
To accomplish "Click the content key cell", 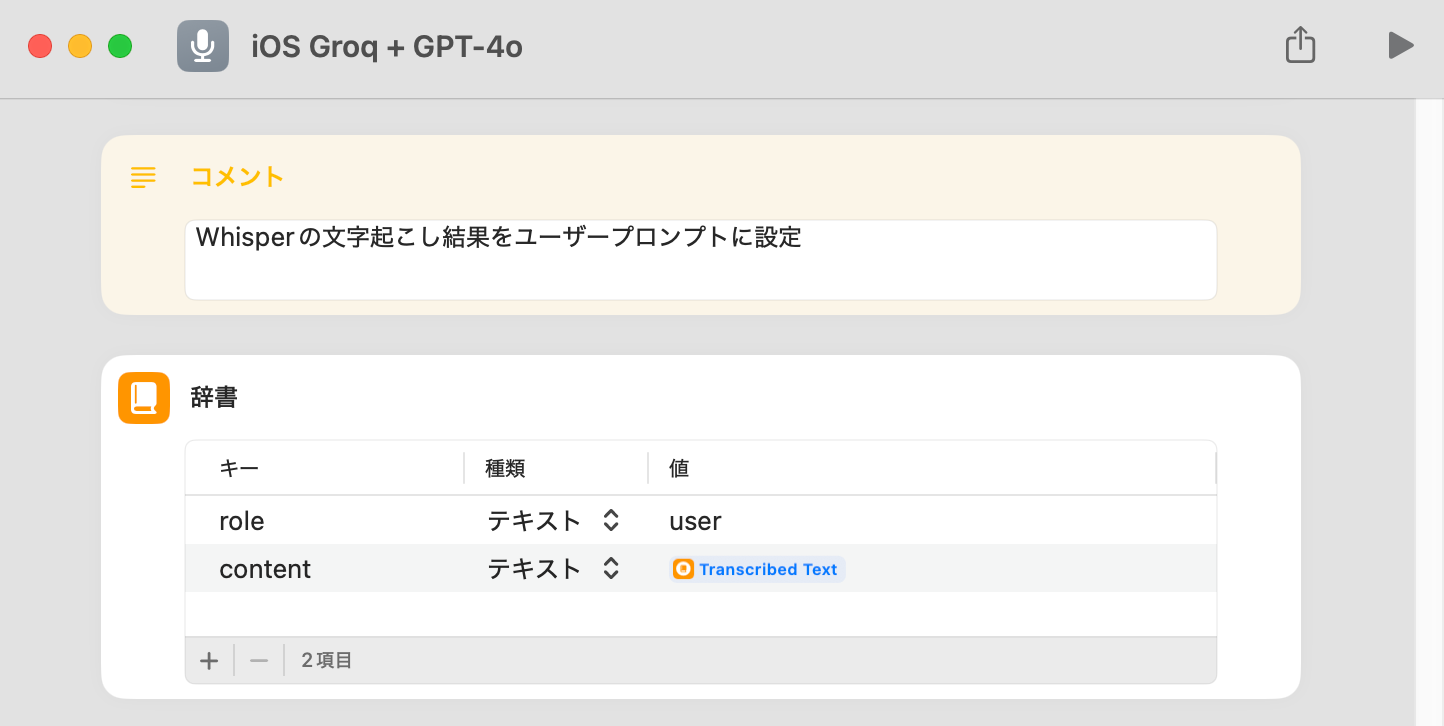I will pos(265,569).
